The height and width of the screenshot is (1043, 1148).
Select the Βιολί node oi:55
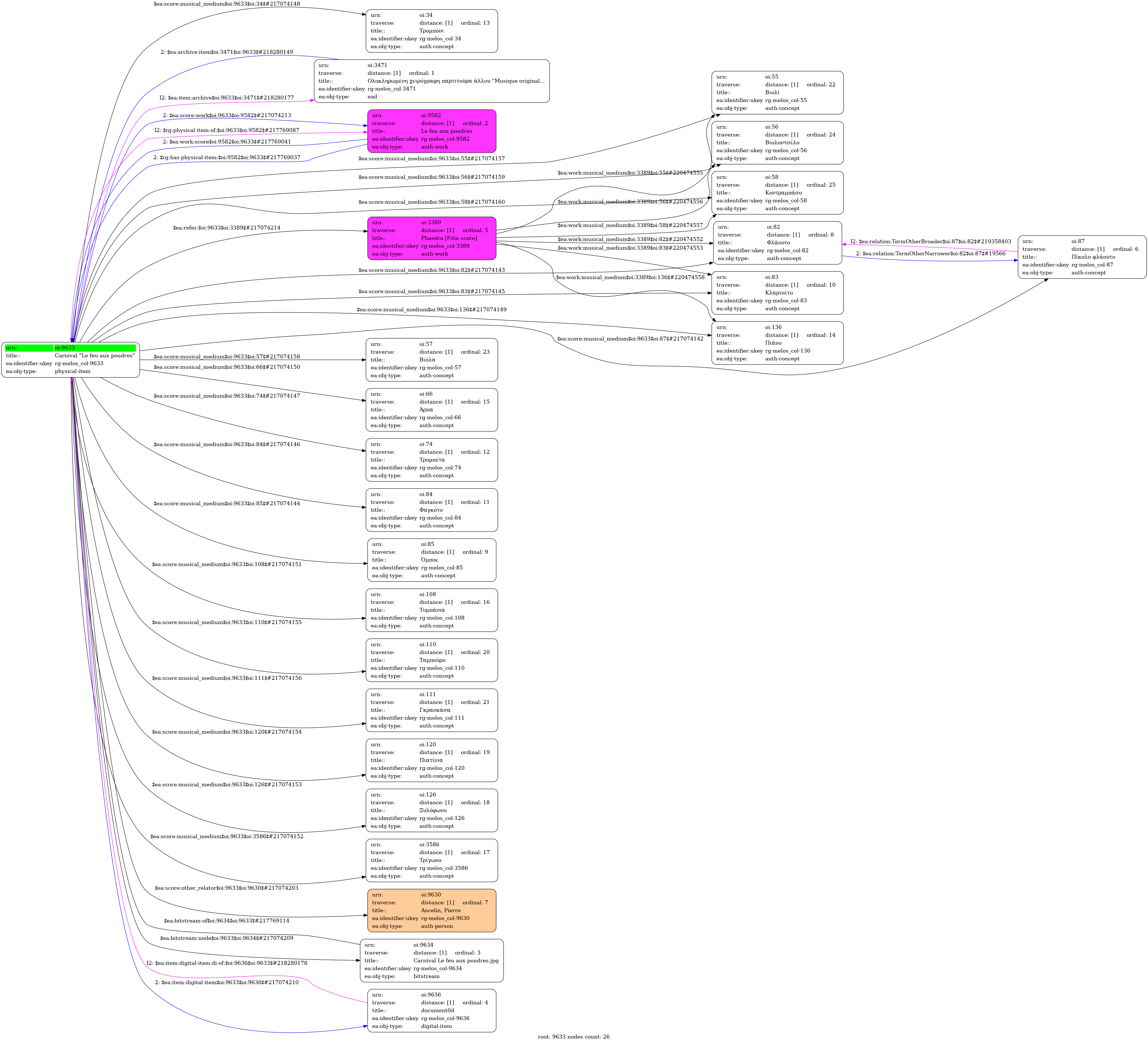click(777, 92)
